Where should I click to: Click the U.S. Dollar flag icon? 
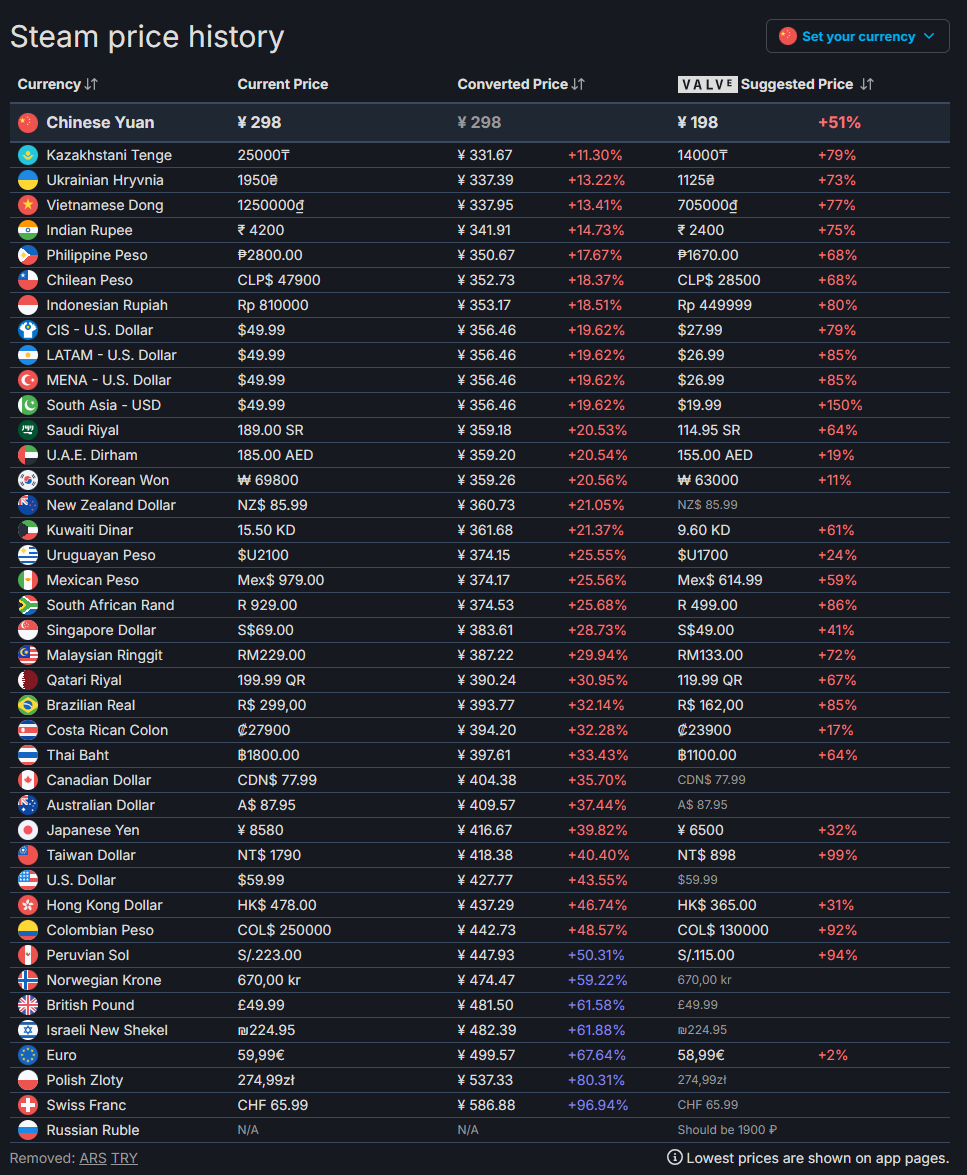(28, 880)
